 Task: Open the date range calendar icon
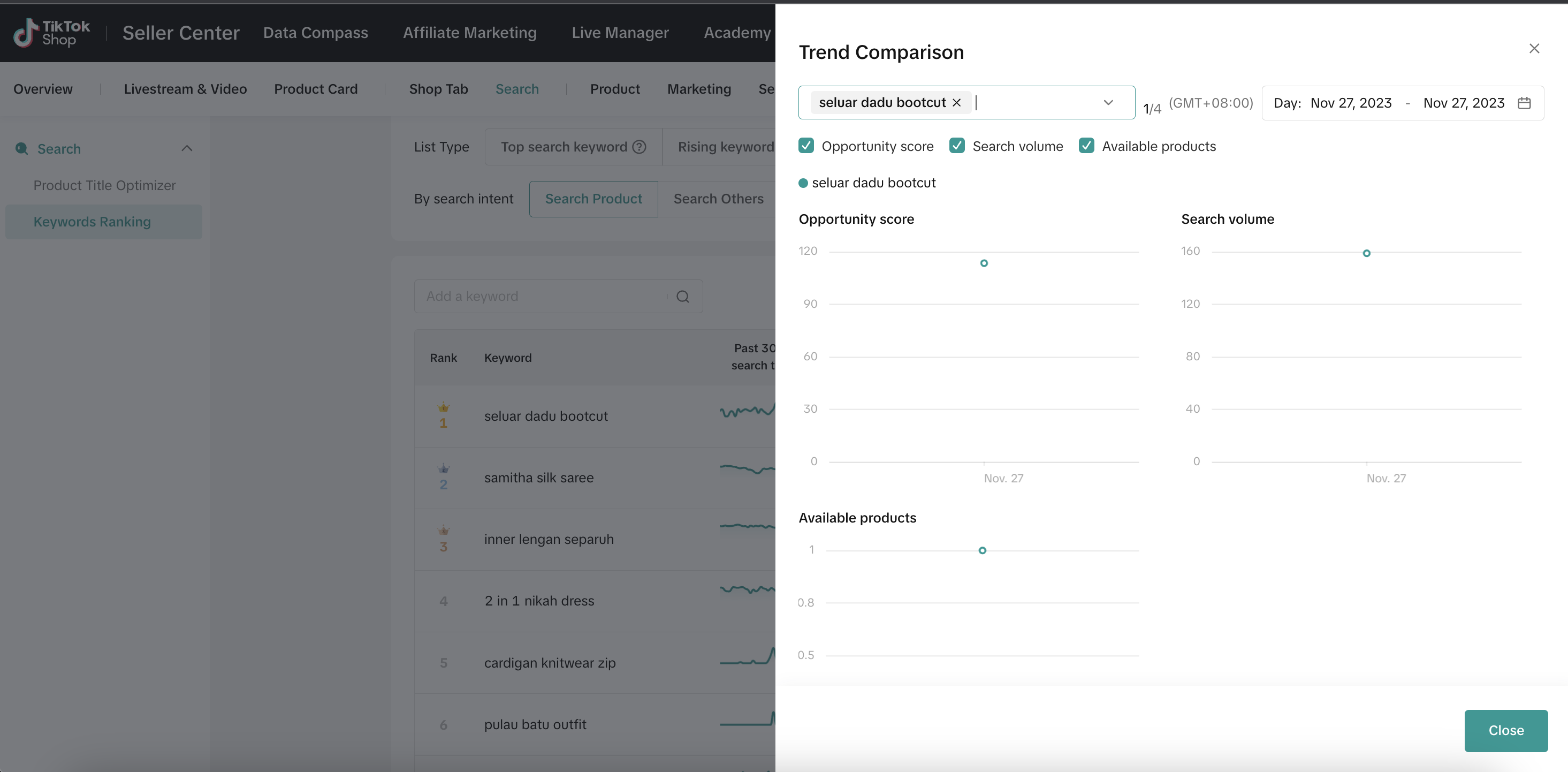tap(1524, 103)
